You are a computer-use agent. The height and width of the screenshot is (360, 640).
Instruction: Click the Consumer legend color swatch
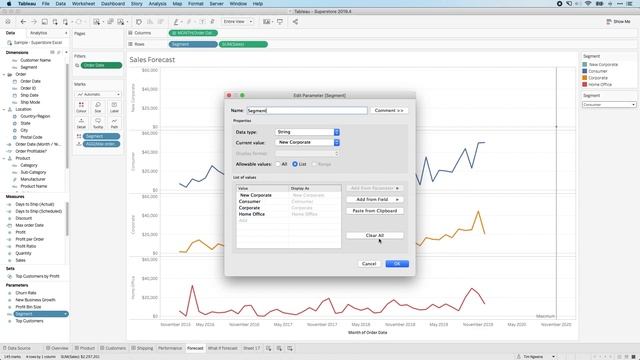pos(585,71)
